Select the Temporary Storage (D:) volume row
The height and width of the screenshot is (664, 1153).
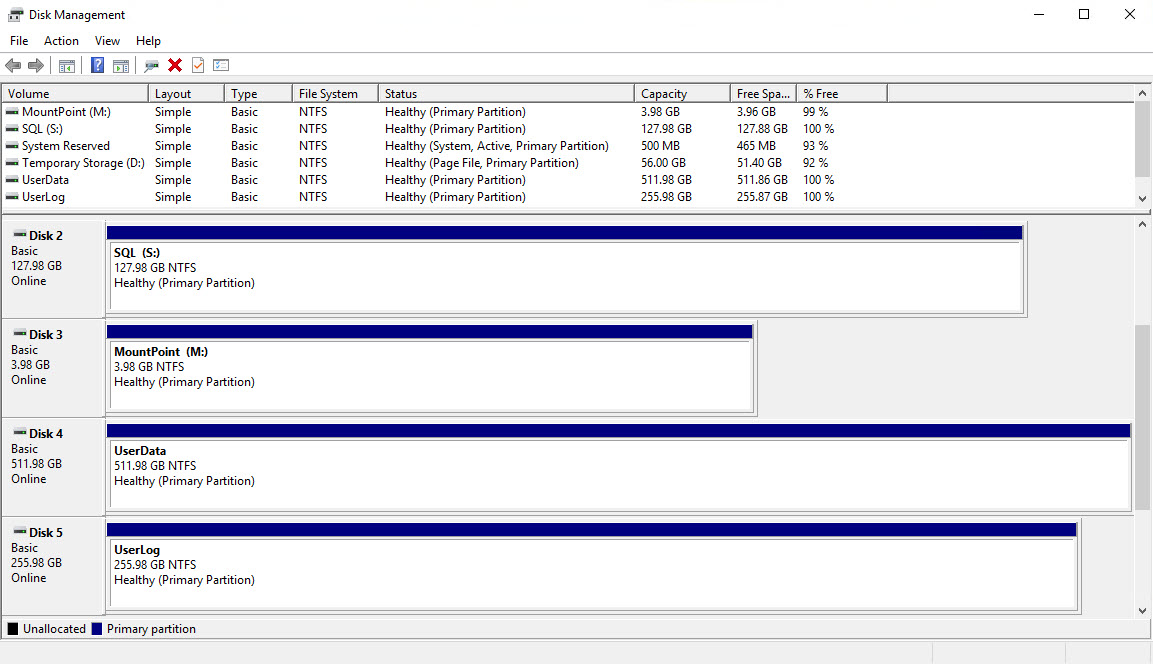coord(83,163)
